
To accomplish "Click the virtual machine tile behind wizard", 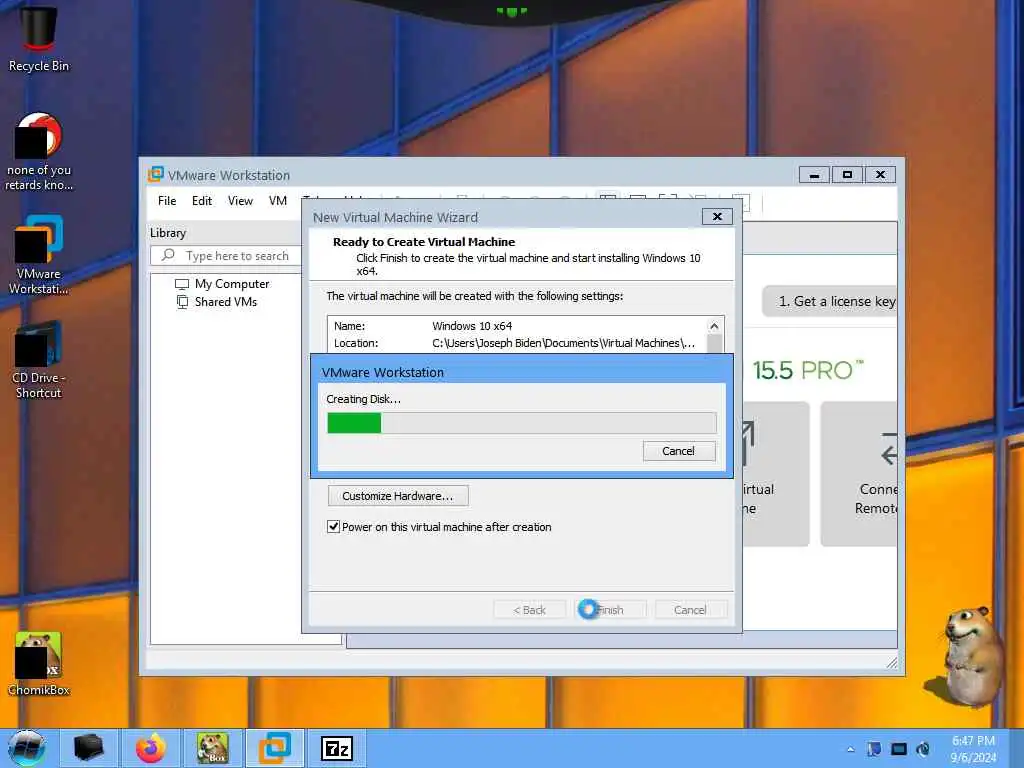I will 776,473.
